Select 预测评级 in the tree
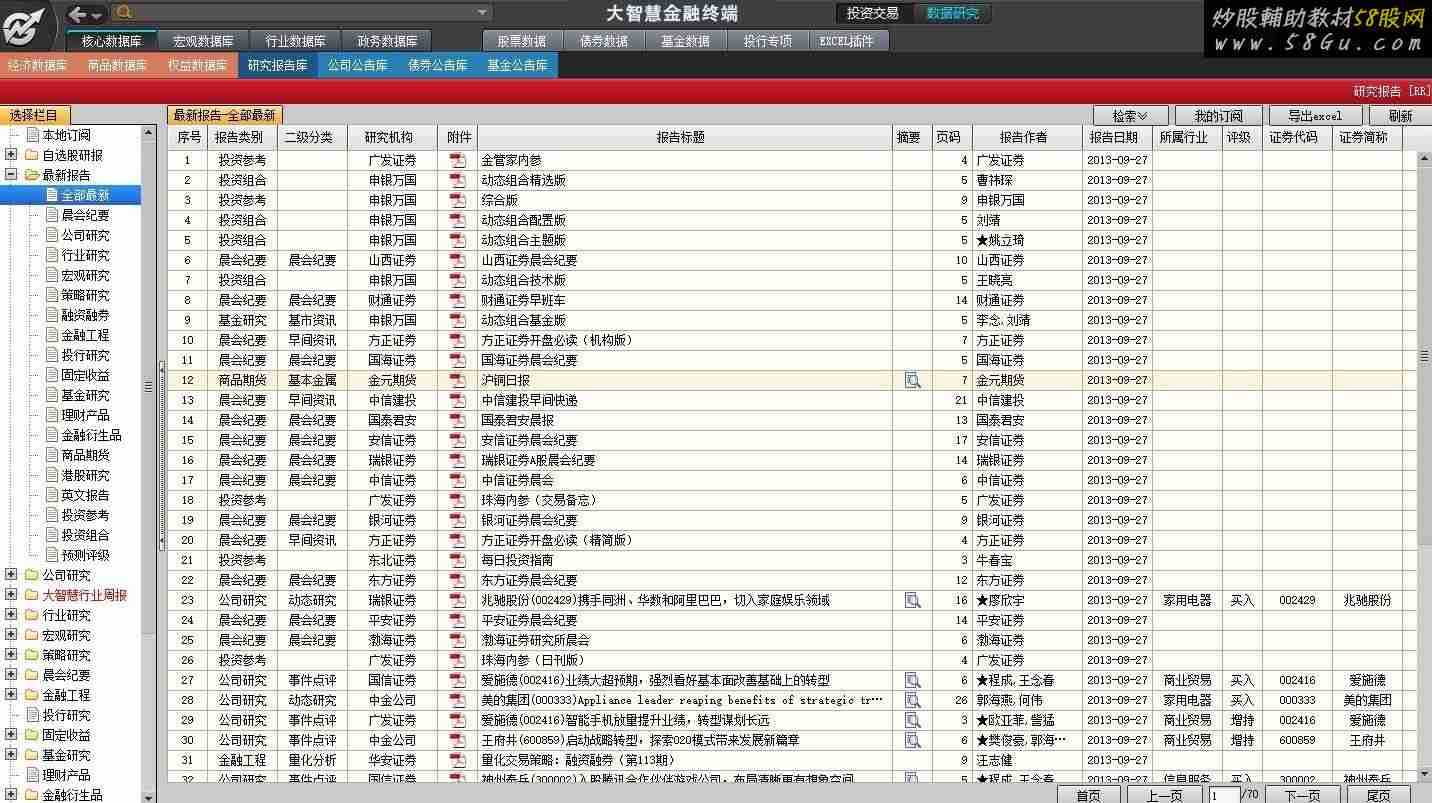The image size is (1432, 803). pos(85,555)
